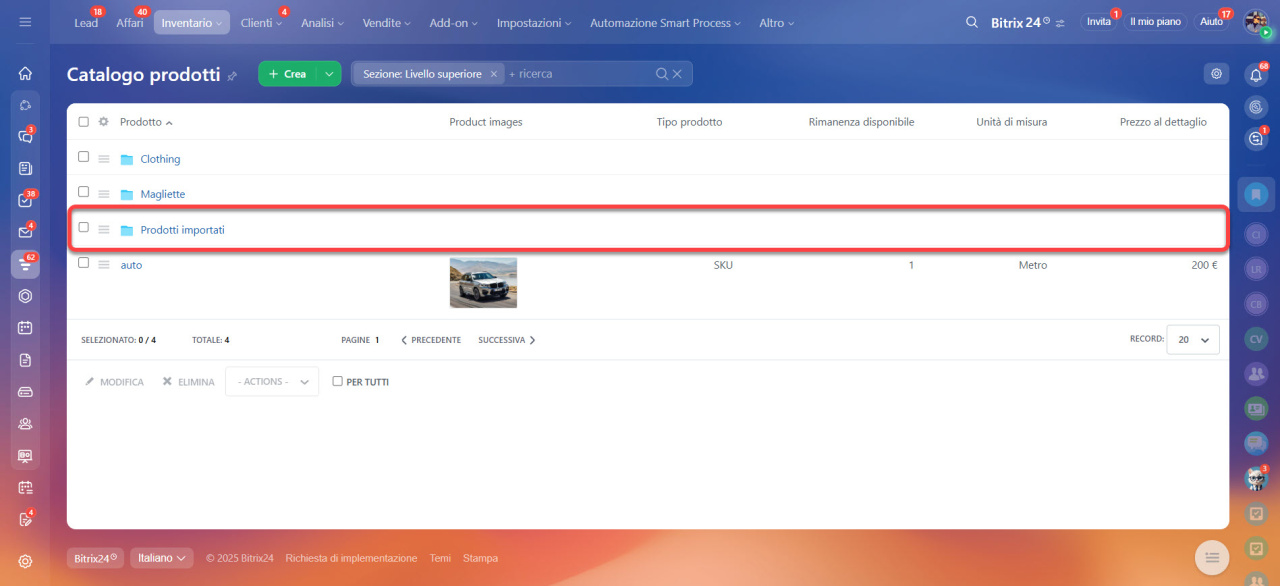The width and height of the screenshot is (1280, 586).
Task: Expand the Actions dropdown
Action: click(272, 382)
